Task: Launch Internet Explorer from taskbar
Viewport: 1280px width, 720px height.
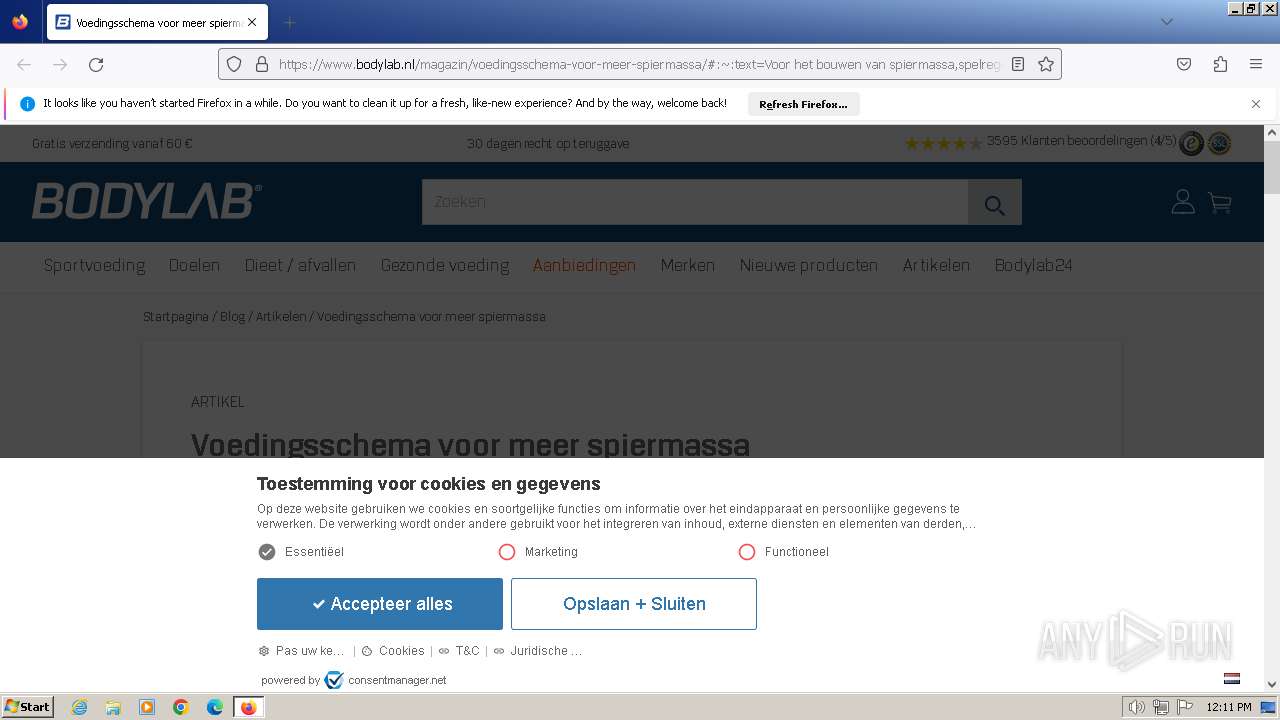Action: pyautogui.click(x=80, y=707)
